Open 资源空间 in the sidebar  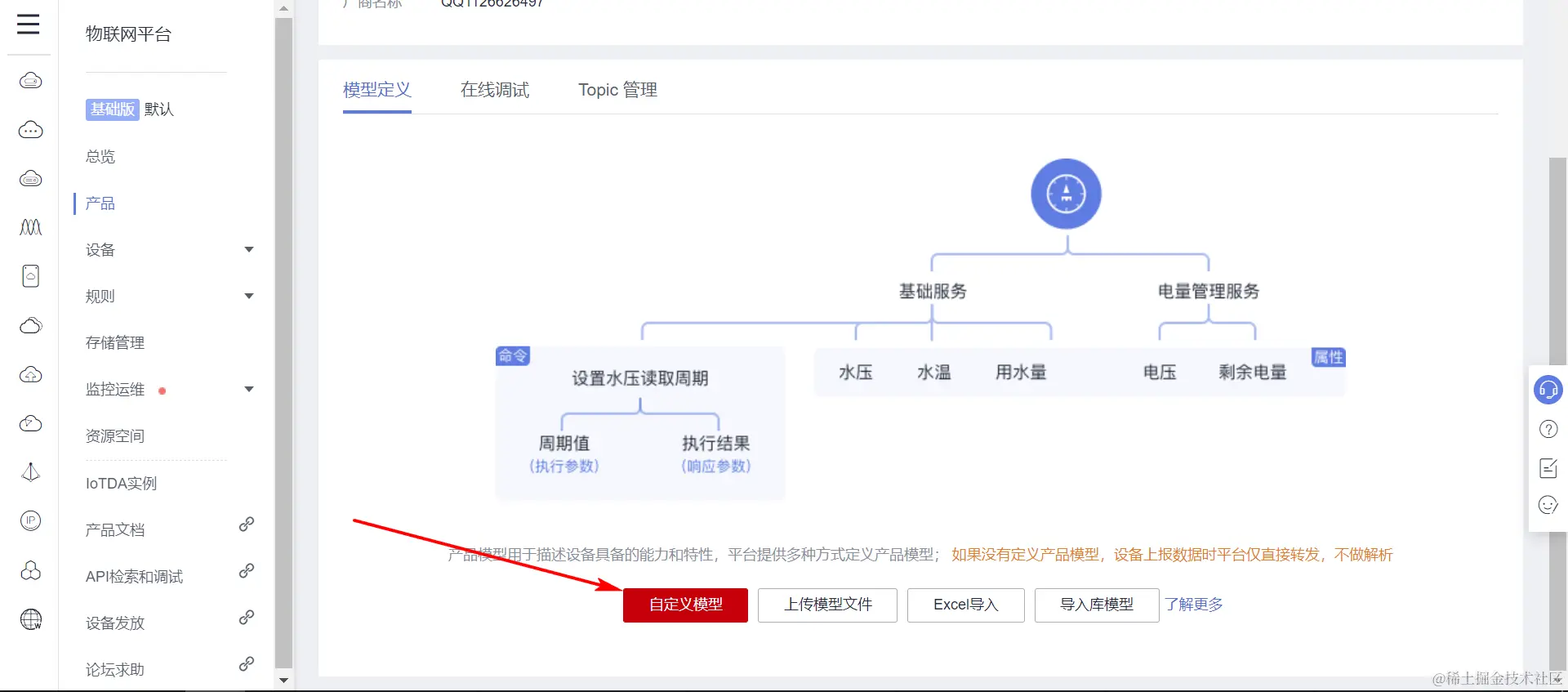coord(115,435)
